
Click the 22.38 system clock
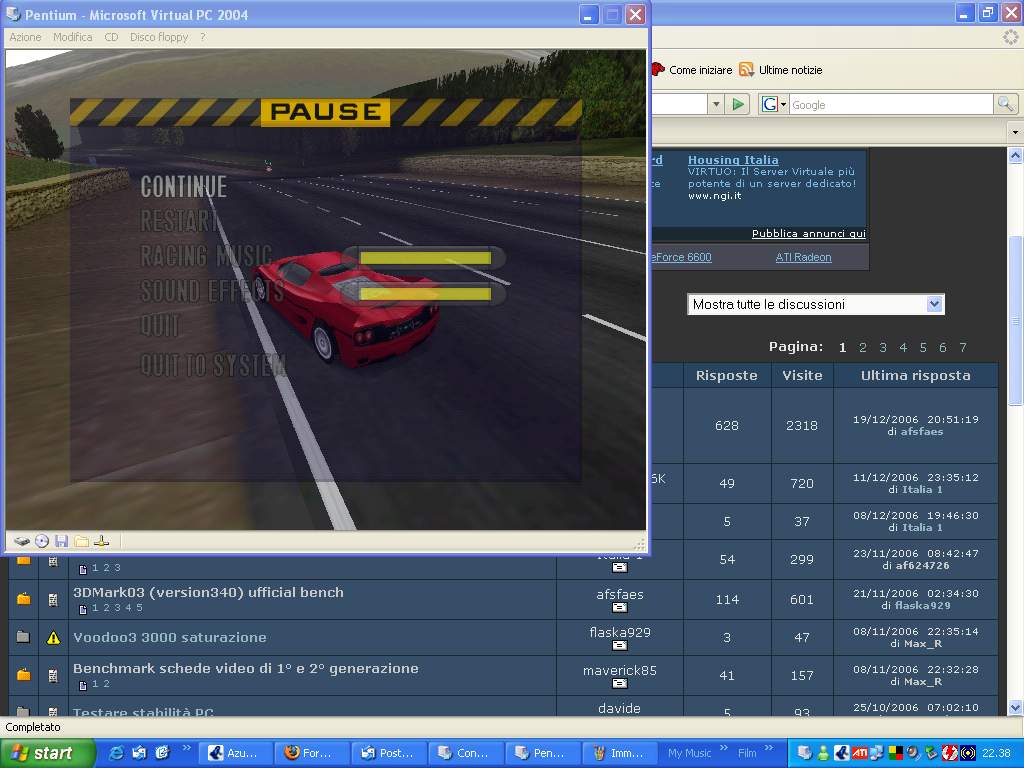997,753
